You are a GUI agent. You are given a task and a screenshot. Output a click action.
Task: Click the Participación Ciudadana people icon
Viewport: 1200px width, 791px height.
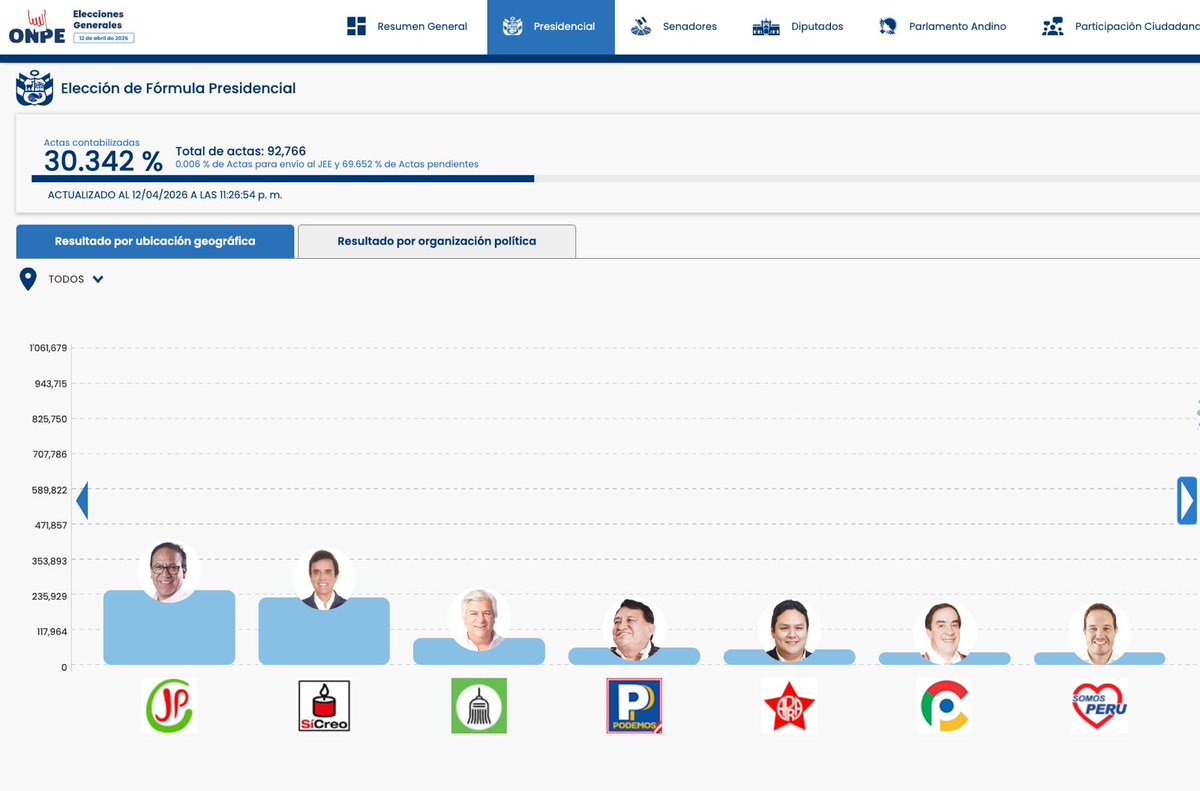click(x=1052, y=27)
